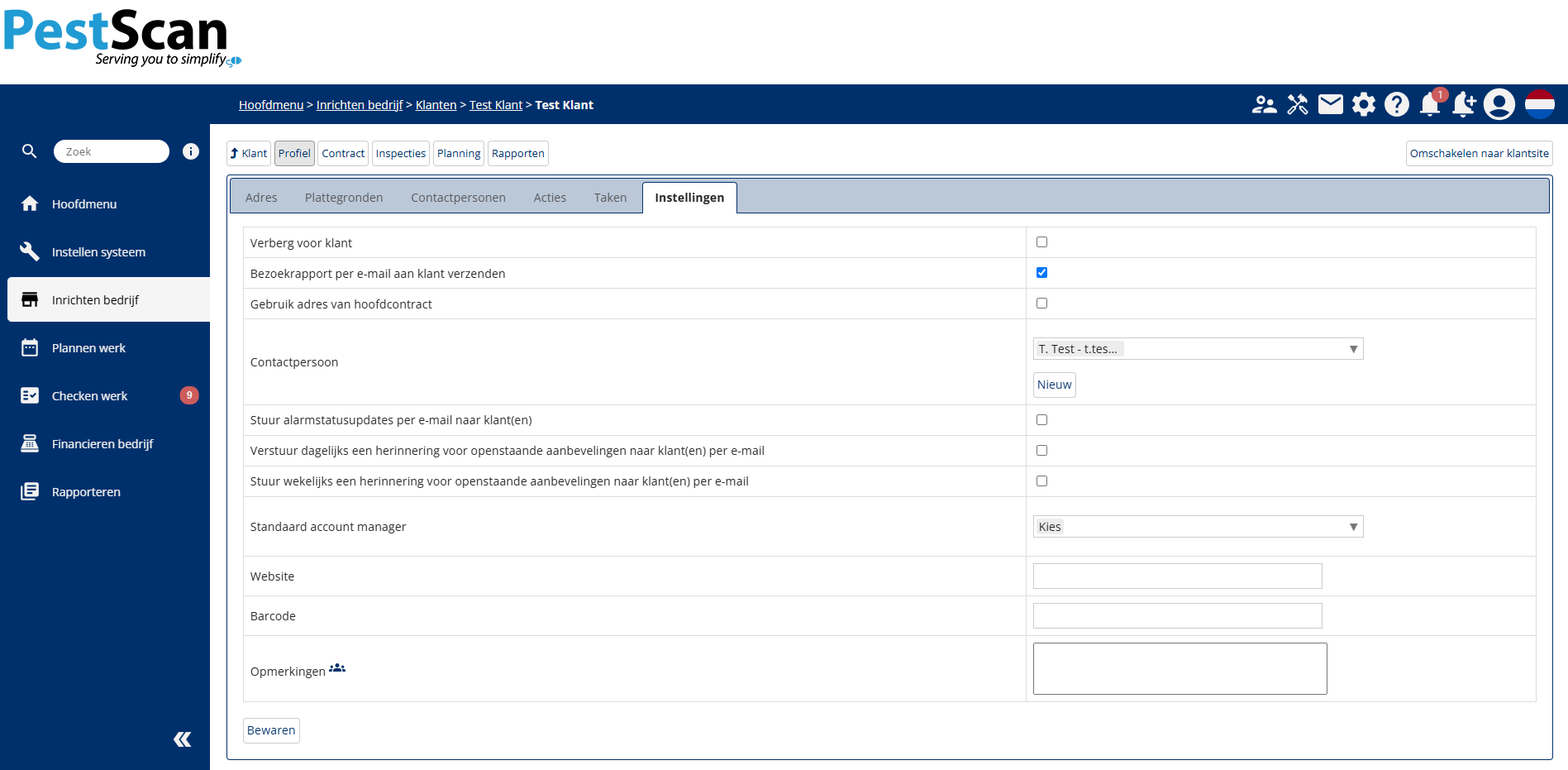
Task: Open the tools icon in header
Action: tap(1298, 105)
